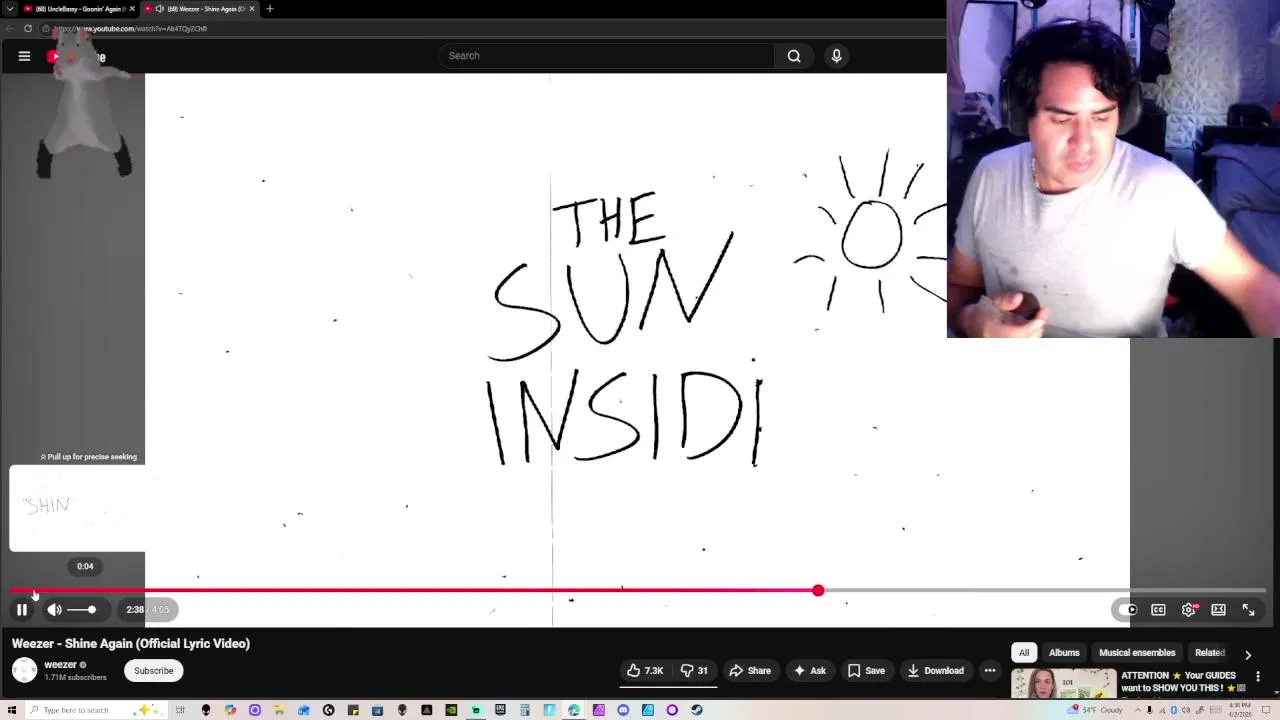This screenshot has width=1280, height=720.
Task: Click the video title Weezer - Shine Again
Action: [x=131, y=644]
